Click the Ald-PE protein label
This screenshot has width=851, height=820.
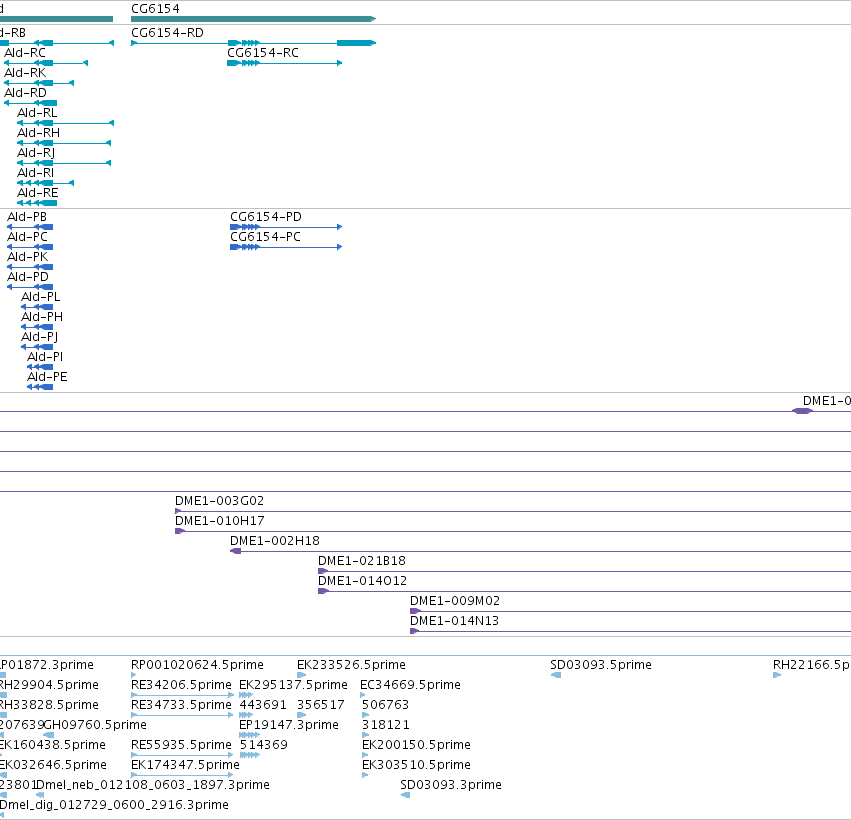point(47,377)
